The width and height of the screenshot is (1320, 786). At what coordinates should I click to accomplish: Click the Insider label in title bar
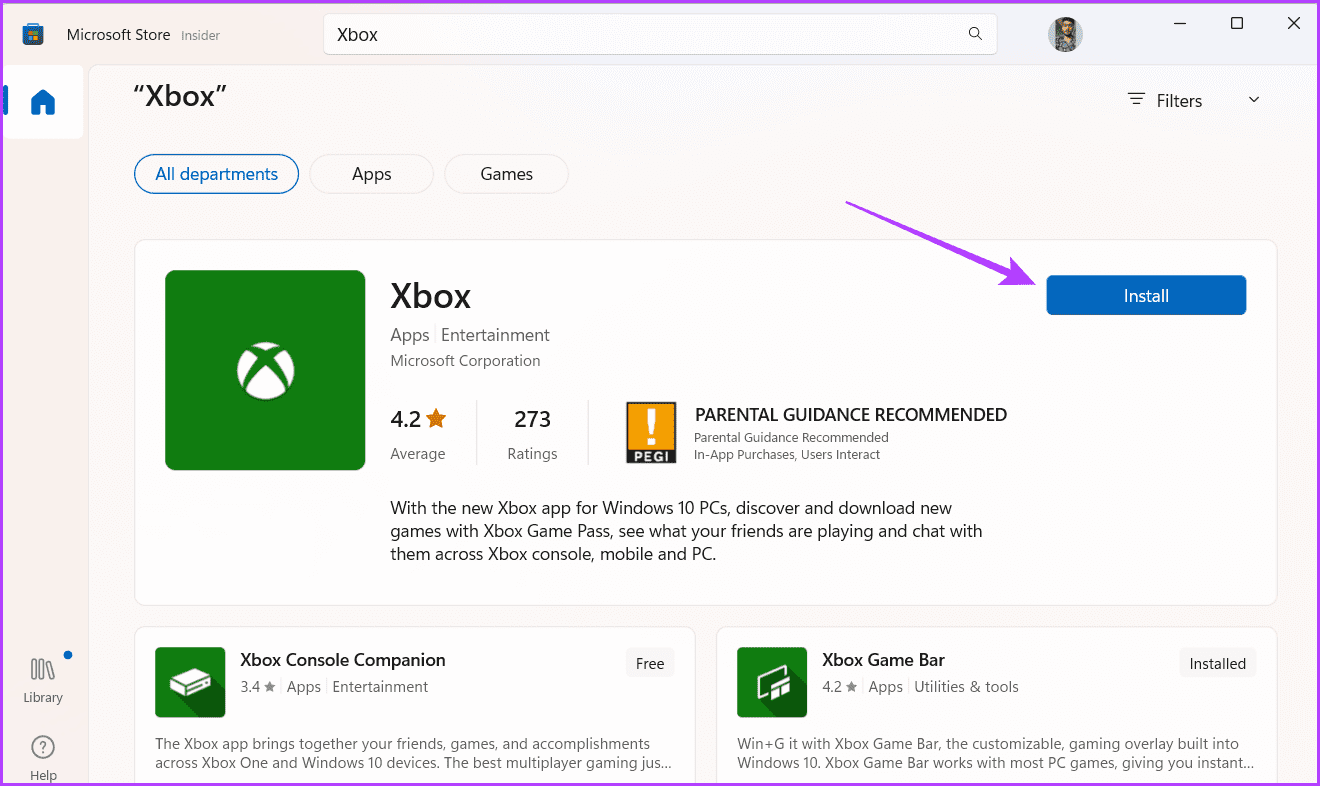(x=200, y=36)
